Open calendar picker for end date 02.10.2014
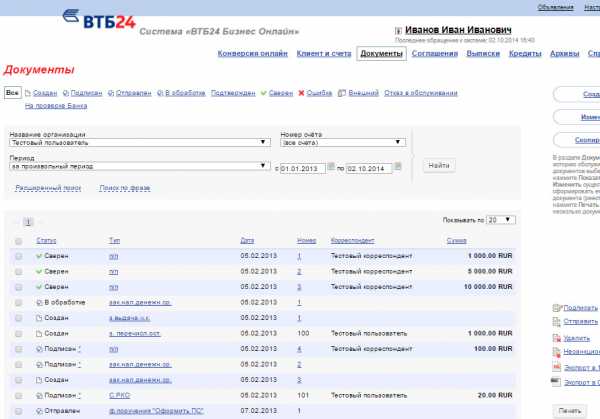600x419 pixels. (398, 166)
